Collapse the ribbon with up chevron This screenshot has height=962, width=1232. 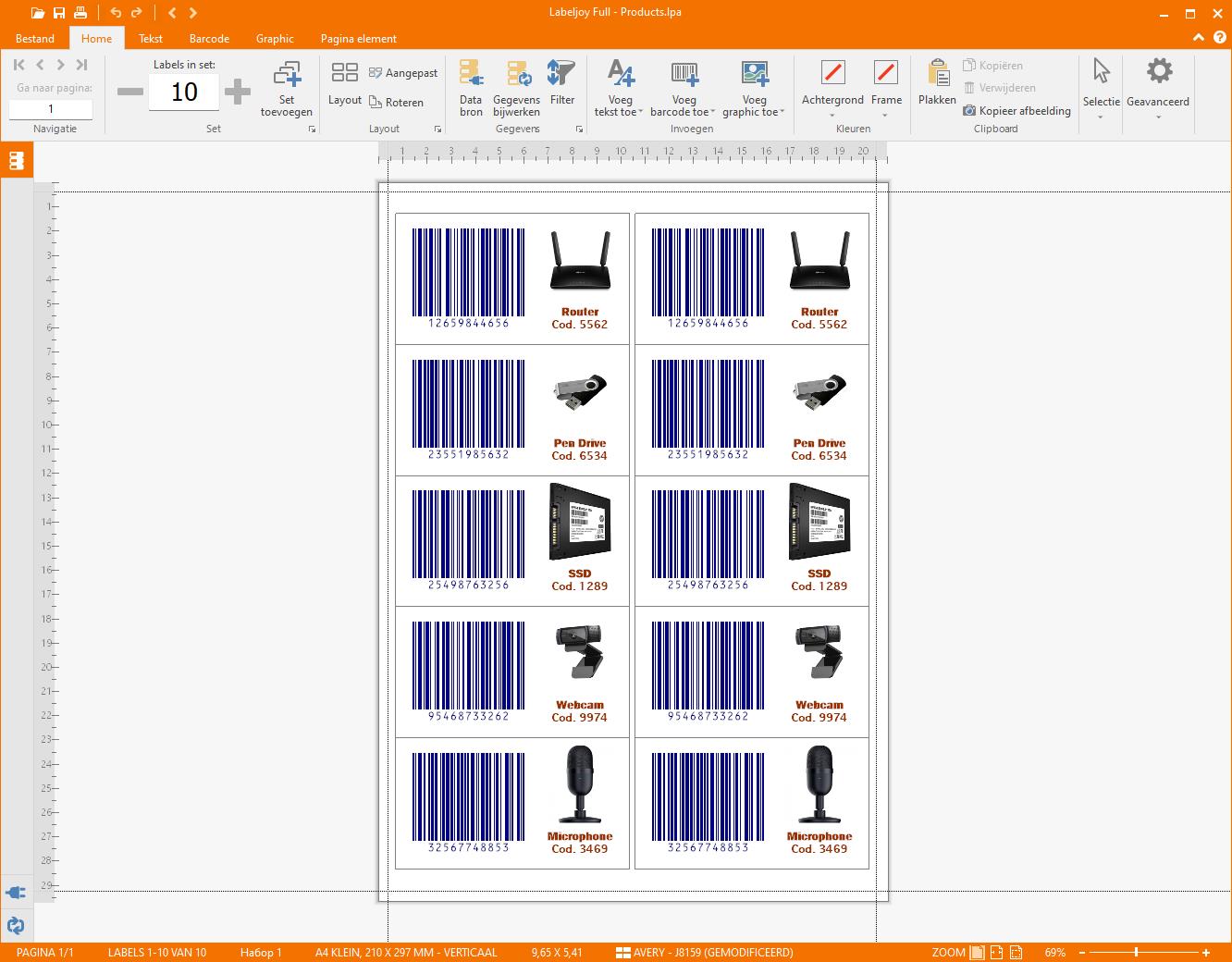pyautogui.click(x=1199, y=38)
